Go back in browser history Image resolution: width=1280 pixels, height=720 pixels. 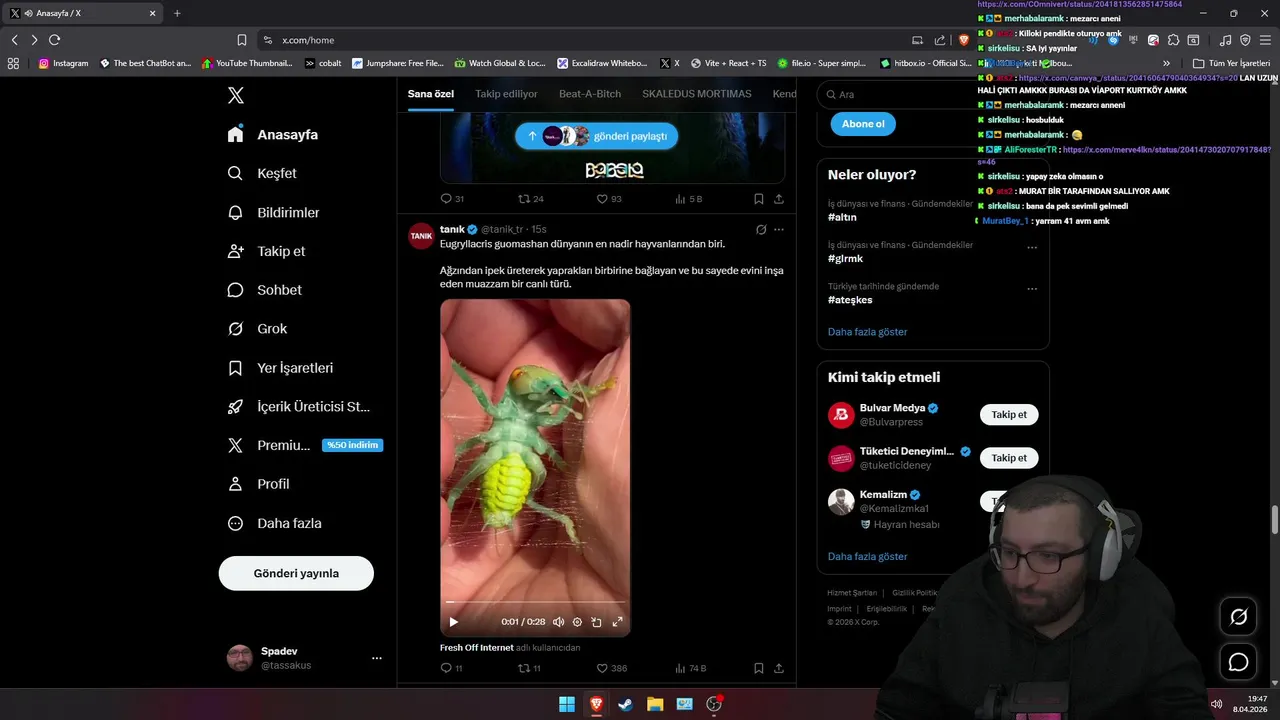[x=14, y=40]
